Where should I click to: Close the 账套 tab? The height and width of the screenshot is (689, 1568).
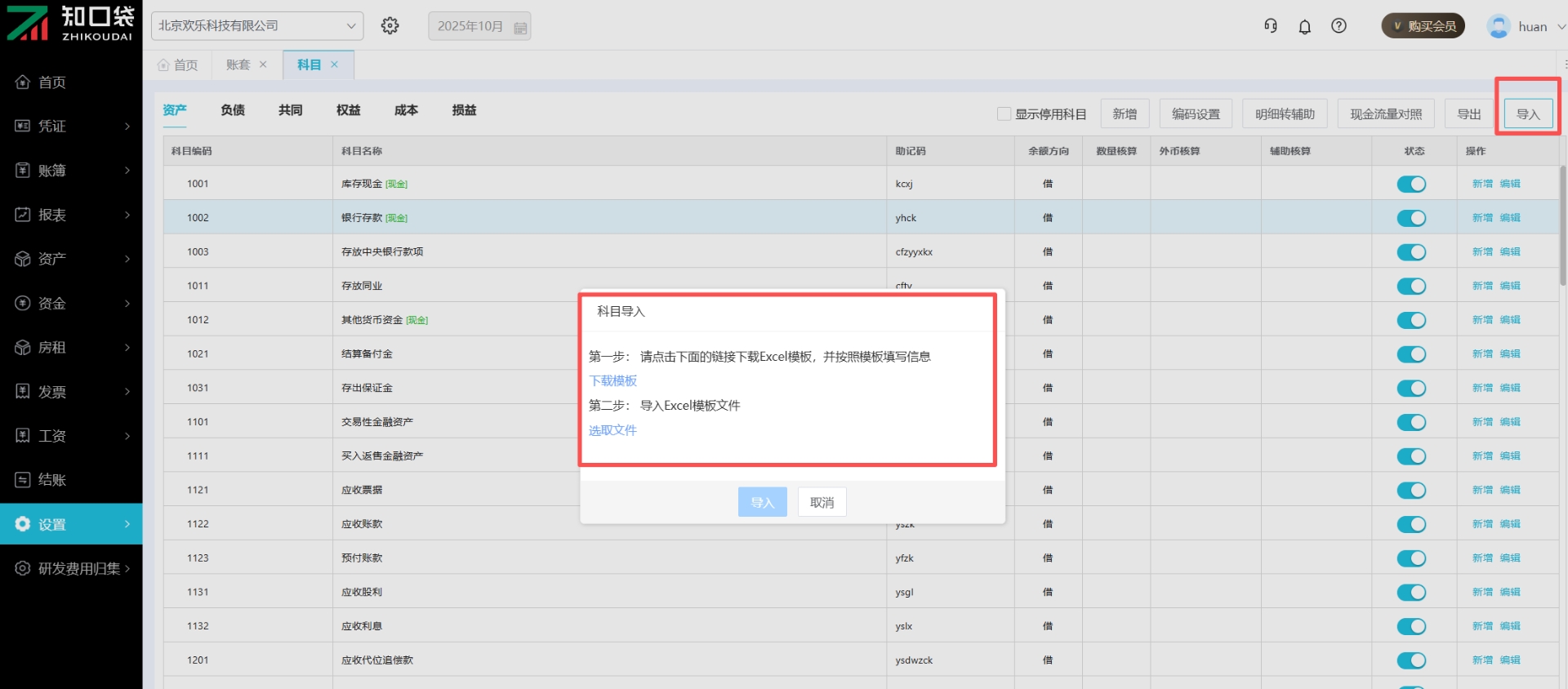[263, 64]
